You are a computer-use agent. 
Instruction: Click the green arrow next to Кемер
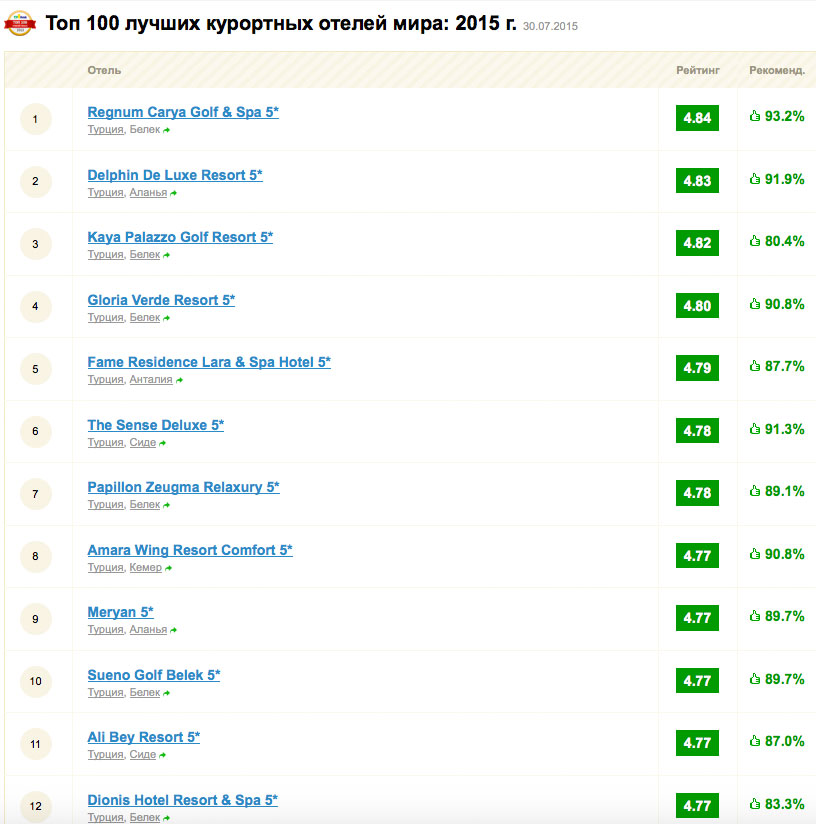coord(168,569)
